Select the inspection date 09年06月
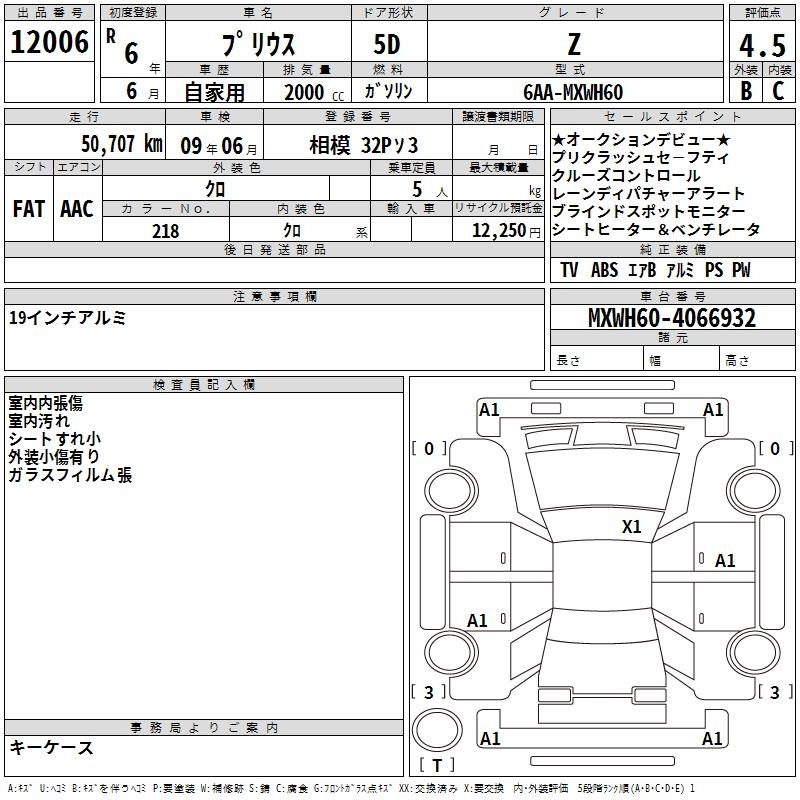This screenshot has height=800, width=800. point(219,146)
